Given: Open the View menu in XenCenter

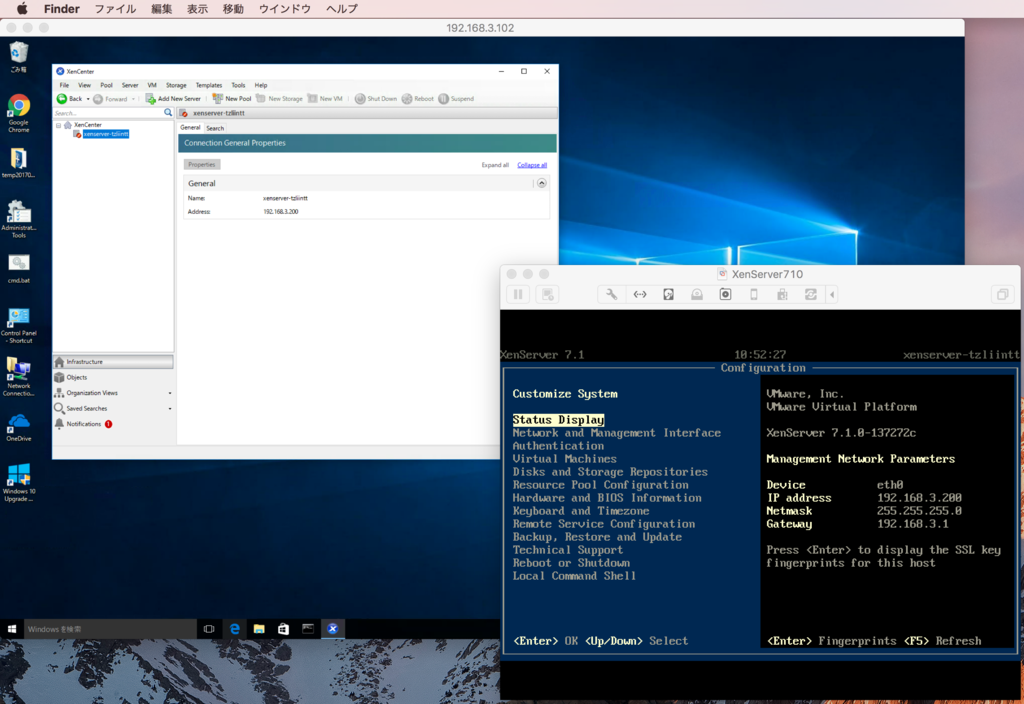Looking at the screenshot, I should pyautogui.click(x=84, y=85).
